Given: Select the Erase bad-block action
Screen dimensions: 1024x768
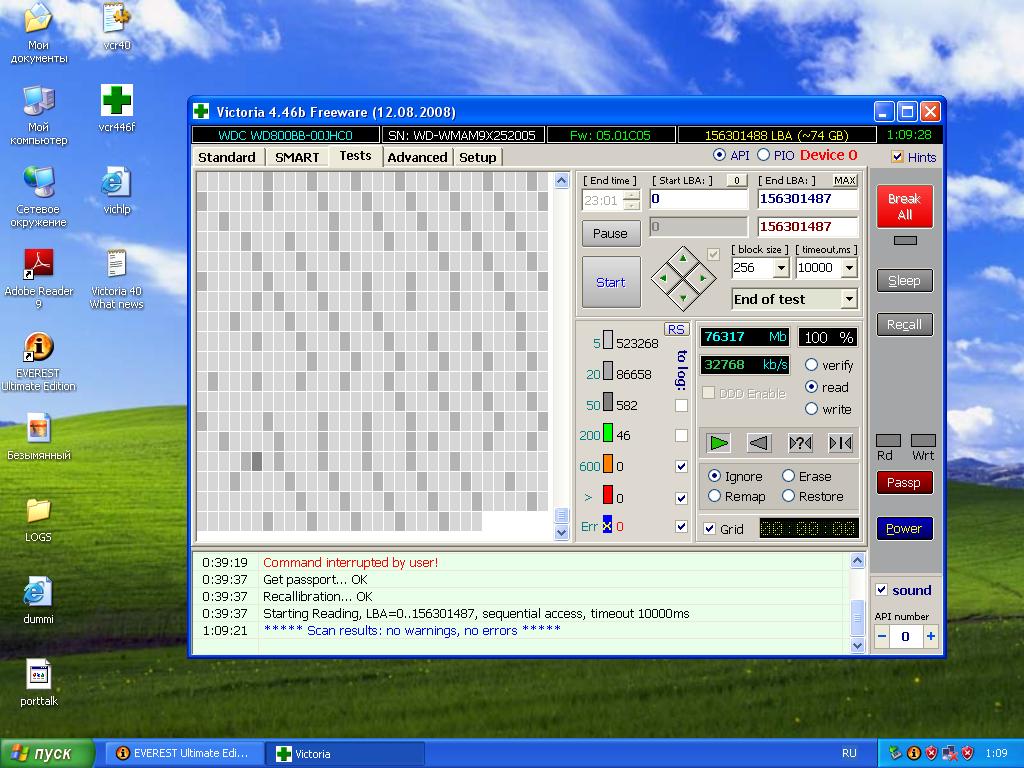Looking at the screenshot, I should [788, 476].
